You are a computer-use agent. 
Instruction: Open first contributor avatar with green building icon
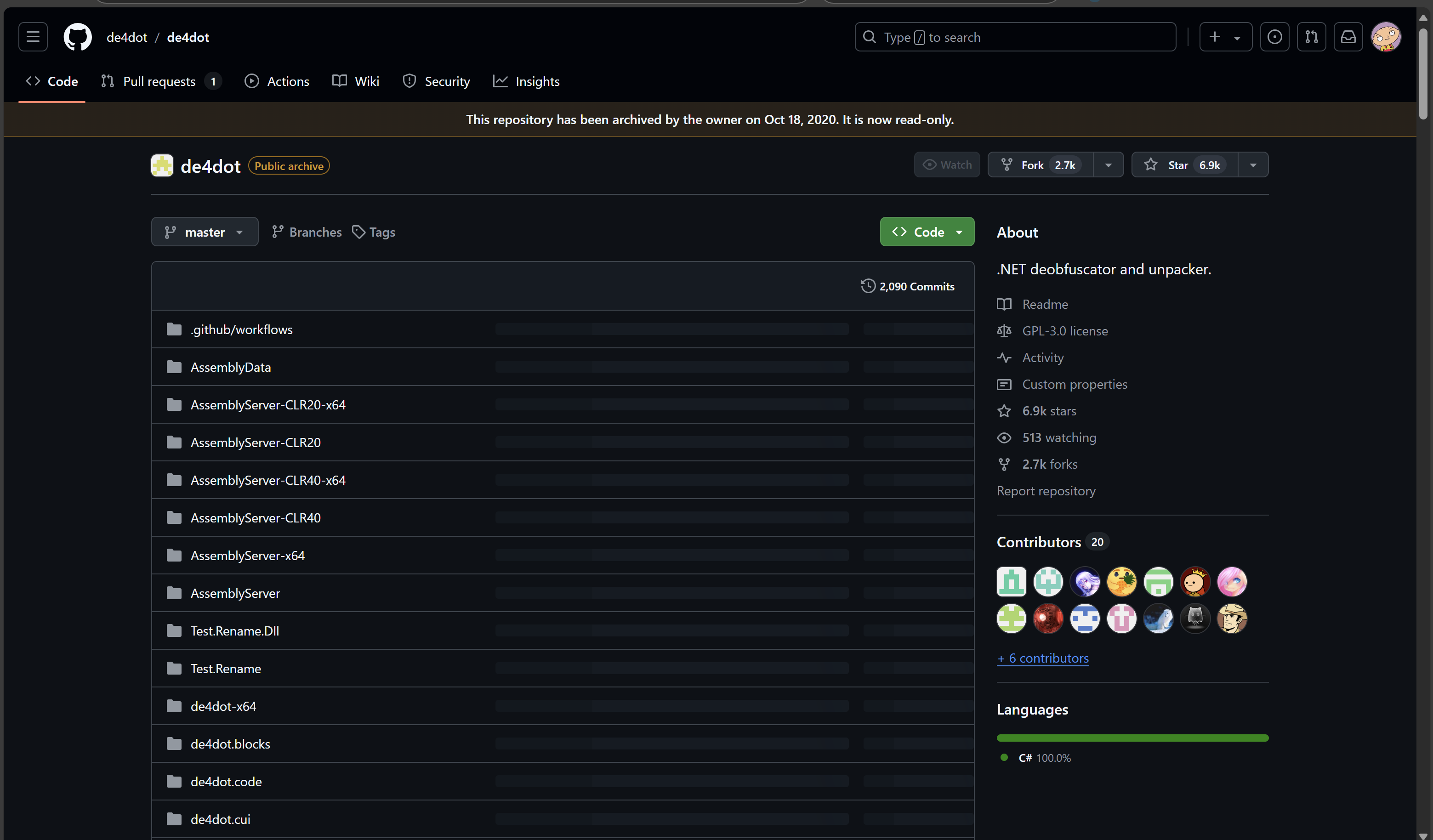[x=1012, y=581]
